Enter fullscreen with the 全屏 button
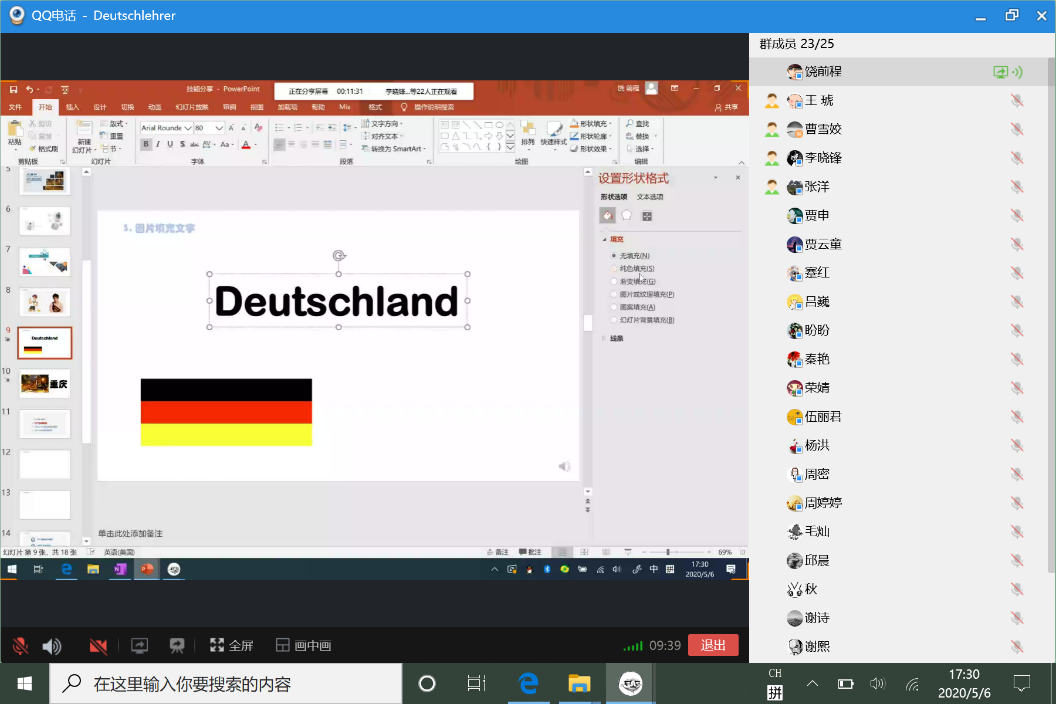The image size is (1056, 704). tap(231, 646)
